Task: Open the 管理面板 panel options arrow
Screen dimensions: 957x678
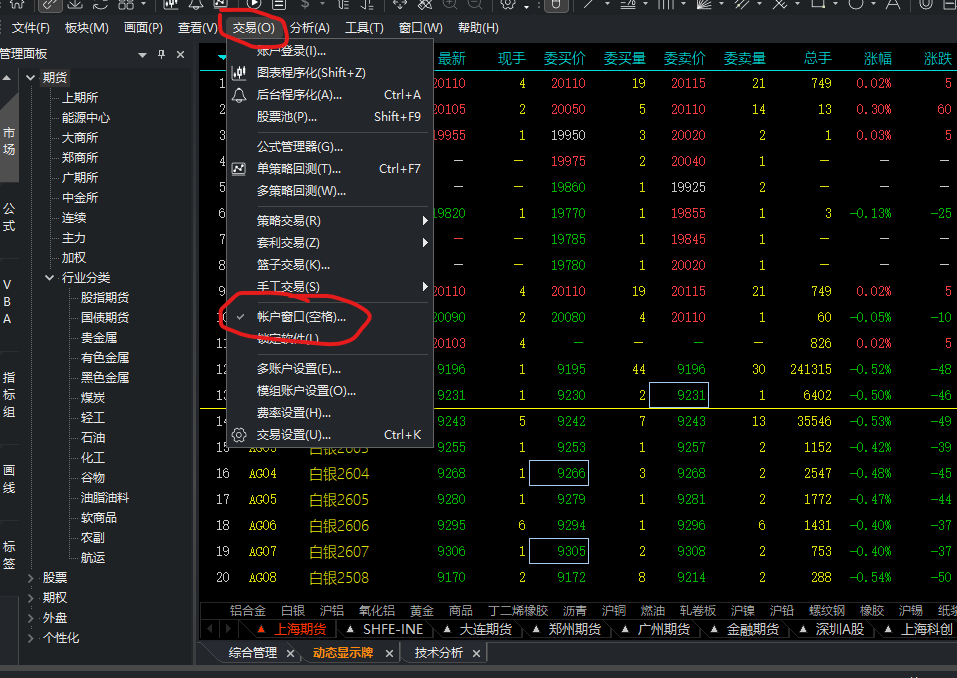Action: pyautogui.click(x=142, y=55)
